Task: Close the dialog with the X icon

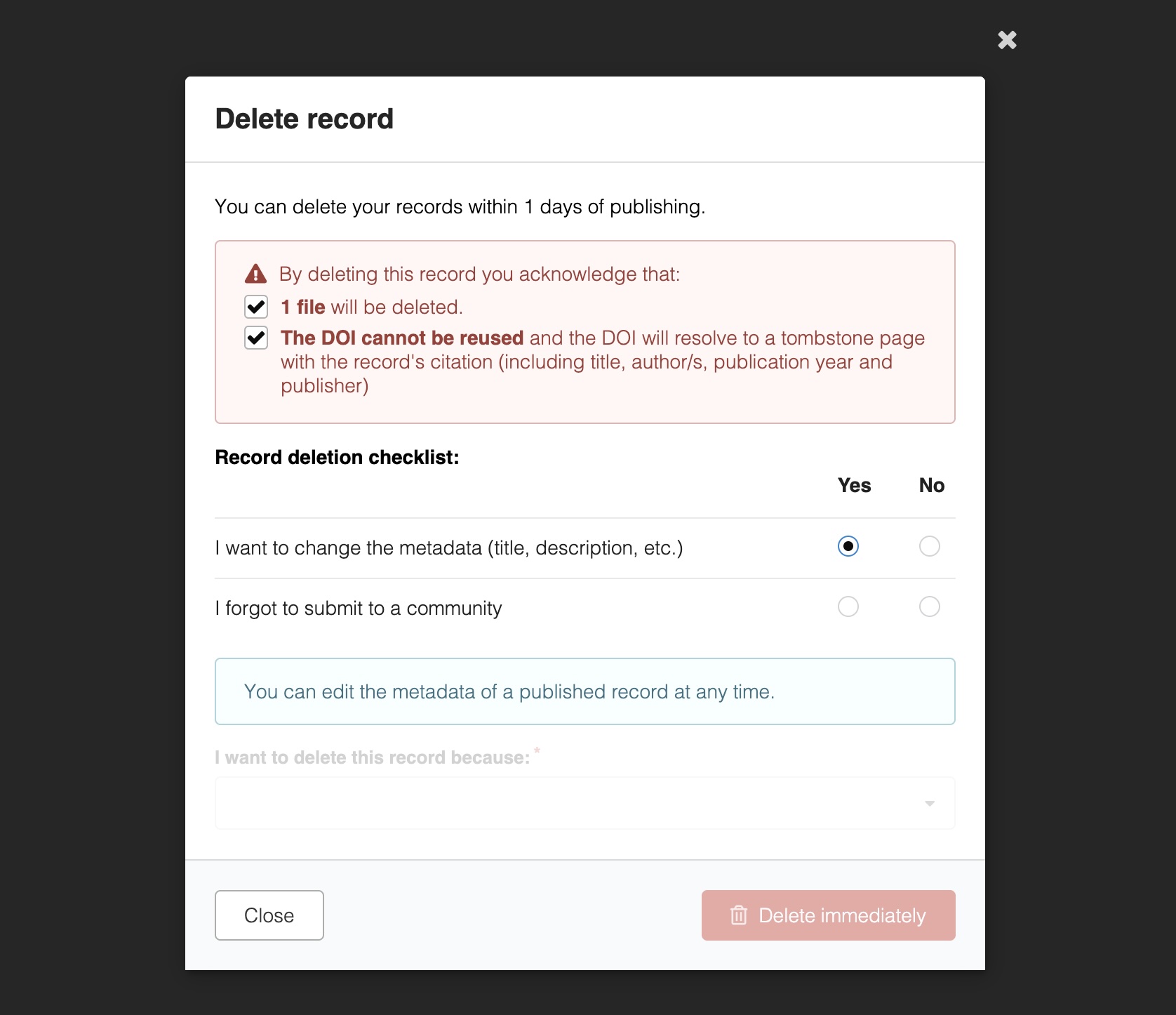Action: coord(1007,40)
